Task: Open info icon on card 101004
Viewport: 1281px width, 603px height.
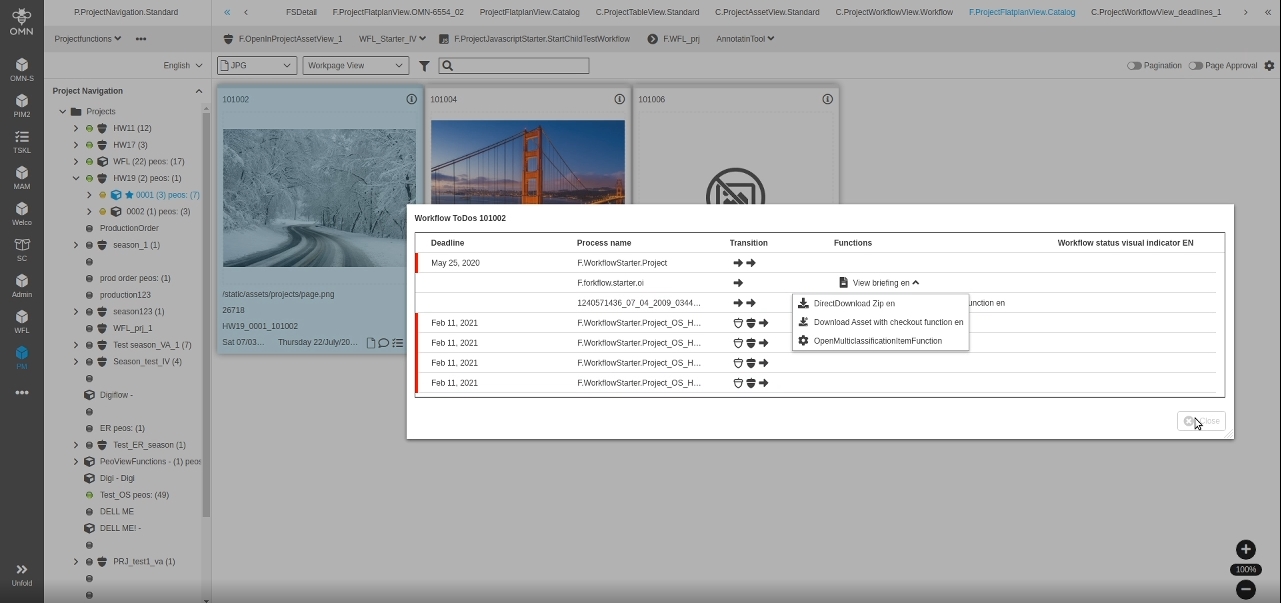Action: point(619,99)
